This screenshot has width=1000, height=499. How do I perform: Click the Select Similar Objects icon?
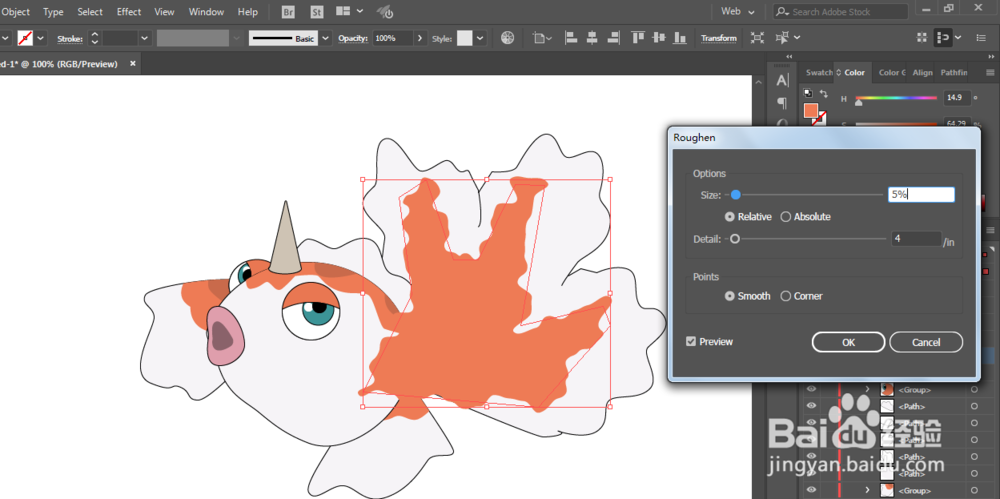pos(781,38)
